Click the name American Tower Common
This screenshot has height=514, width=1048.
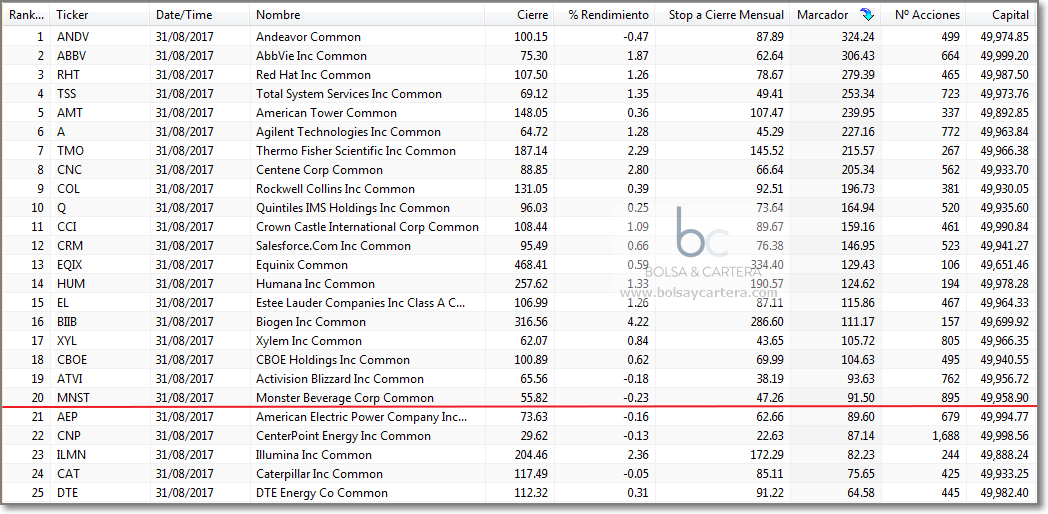coord(326,113)
